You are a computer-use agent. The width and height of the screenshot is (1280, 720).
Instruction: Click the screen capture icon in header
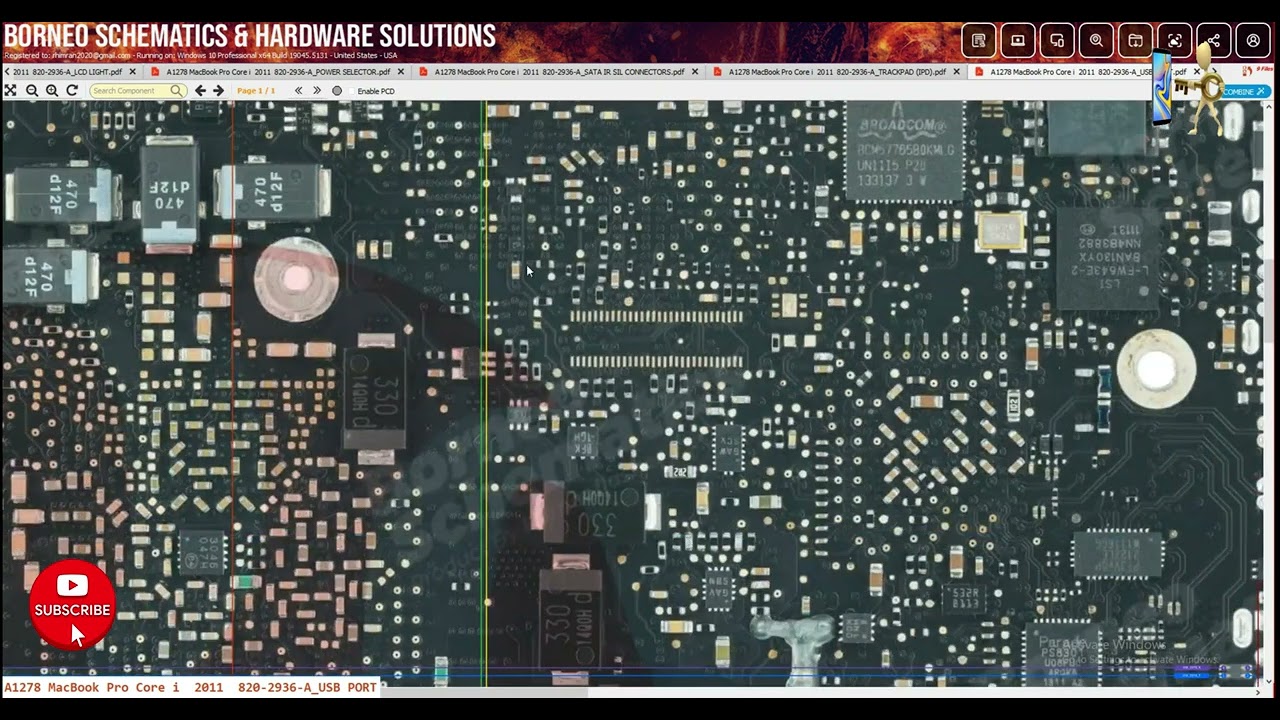pyautogui.click(x=1175, y=41)
